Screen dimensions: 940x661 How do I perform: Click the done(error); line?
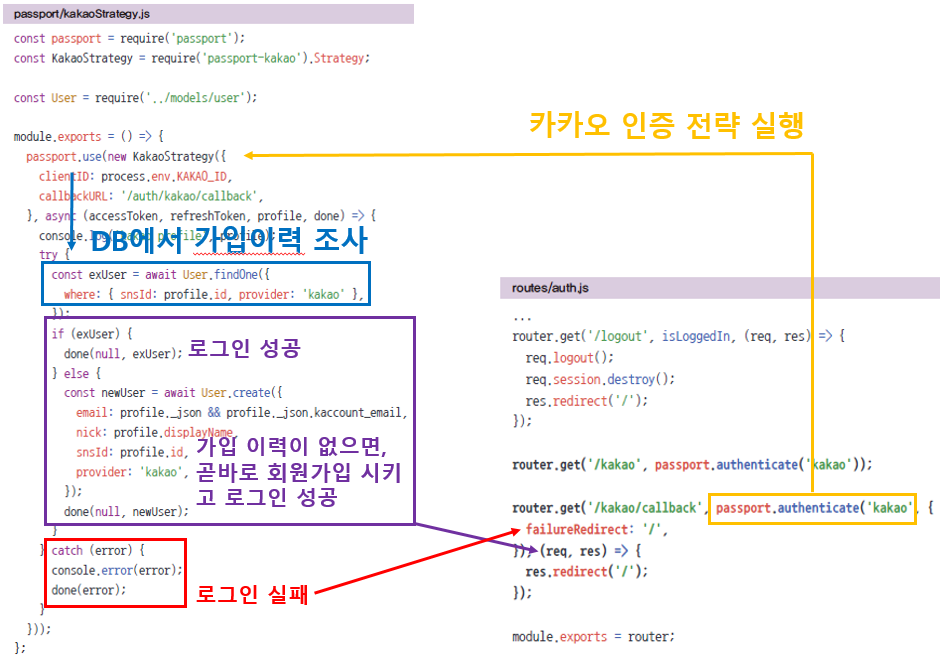[x=89, y=590]
